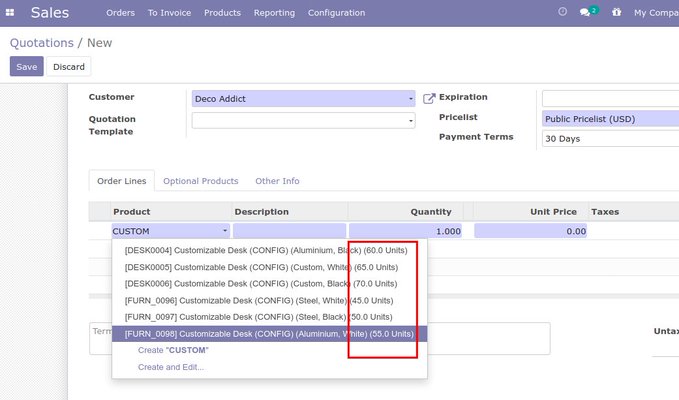Screen dimensions: 679x400
Task: Select DESK0004 Aluminium Black desk option
Action: (x=269, y=250)
